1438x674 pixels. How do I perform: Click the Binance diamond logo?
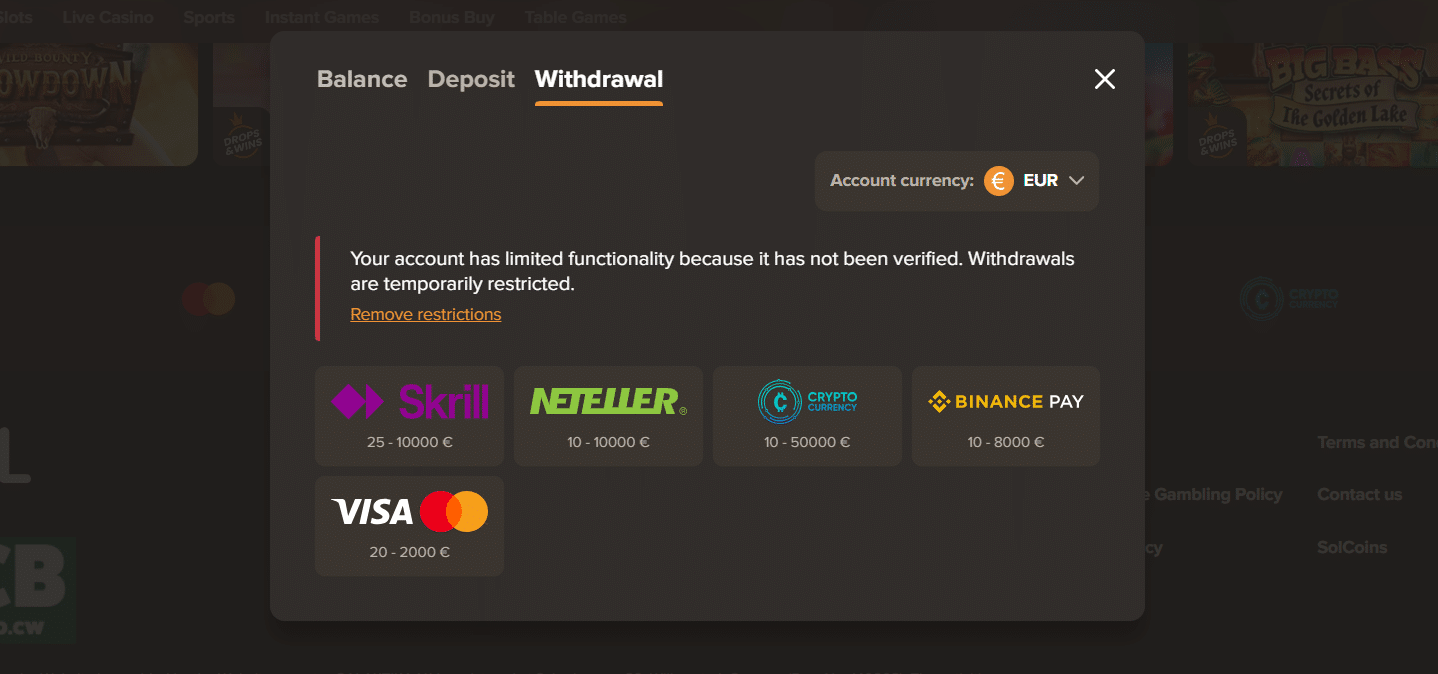click(937, 401)
